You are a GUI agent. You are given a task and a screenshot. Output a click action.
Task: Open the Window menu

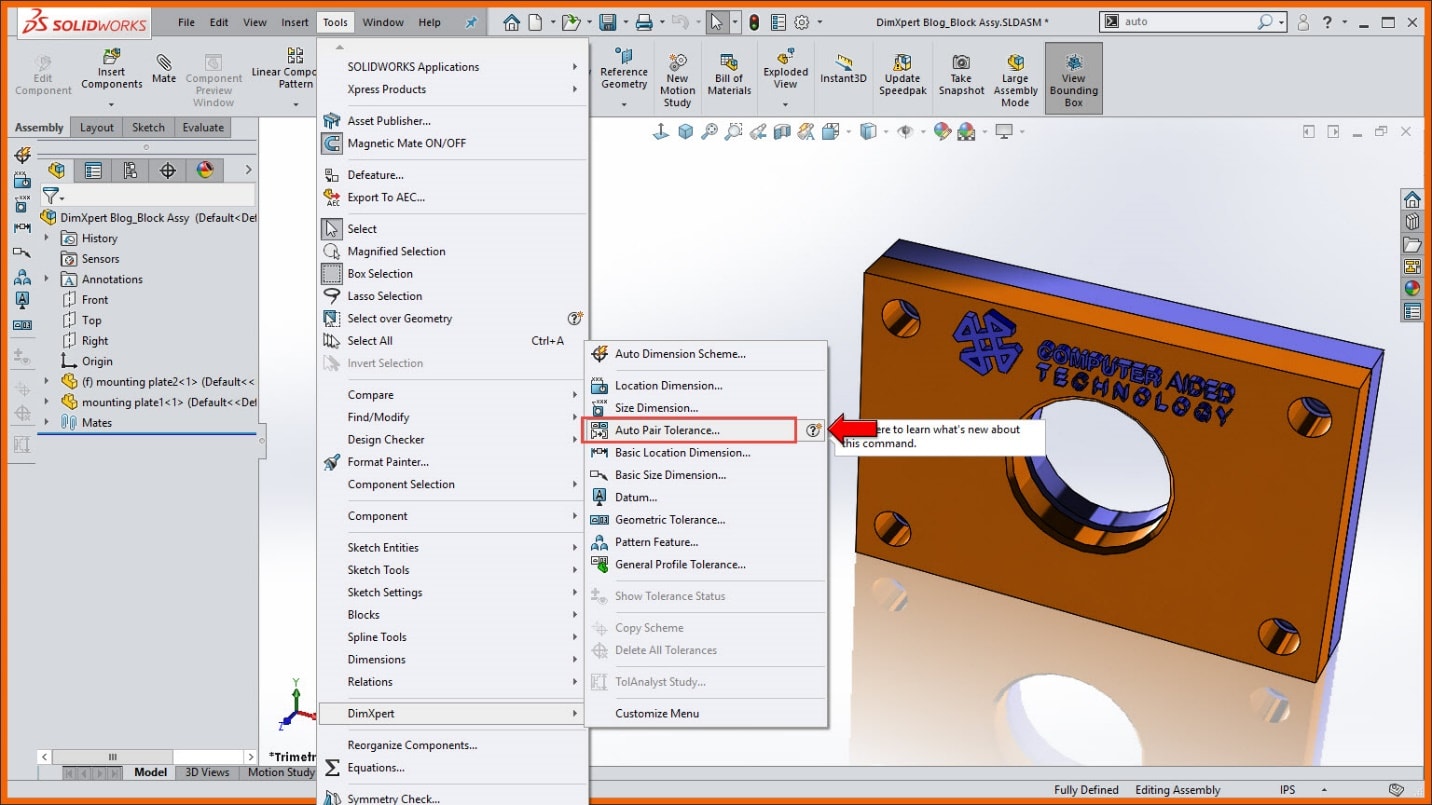(x=383, y=22)
